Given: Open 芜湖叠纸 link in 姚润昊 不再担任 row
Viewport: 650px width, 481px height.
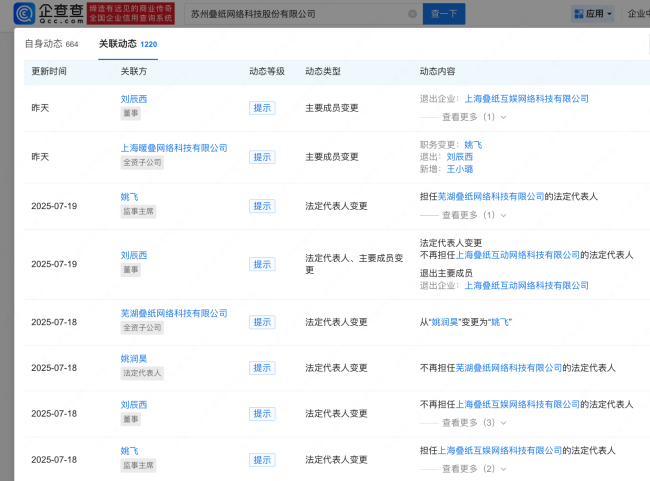Looking at the screenshot, I should coord(509,368).
